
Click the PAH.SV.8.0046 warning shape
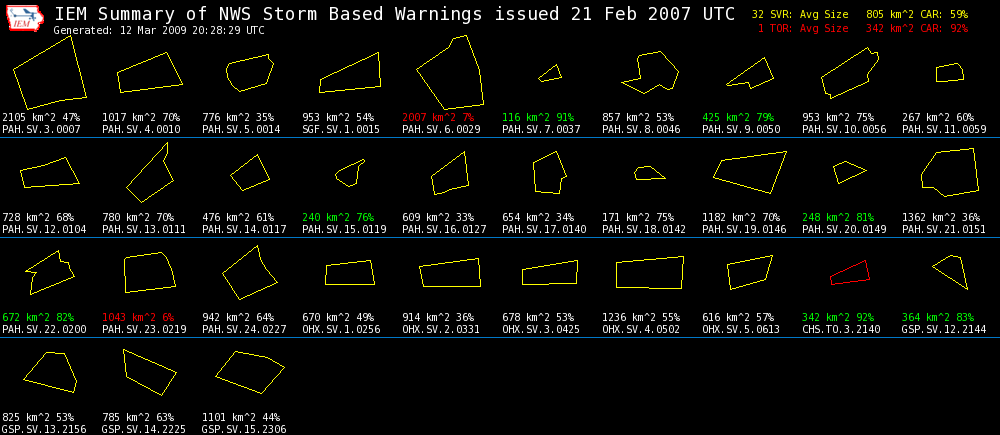(x=649, y=73)
